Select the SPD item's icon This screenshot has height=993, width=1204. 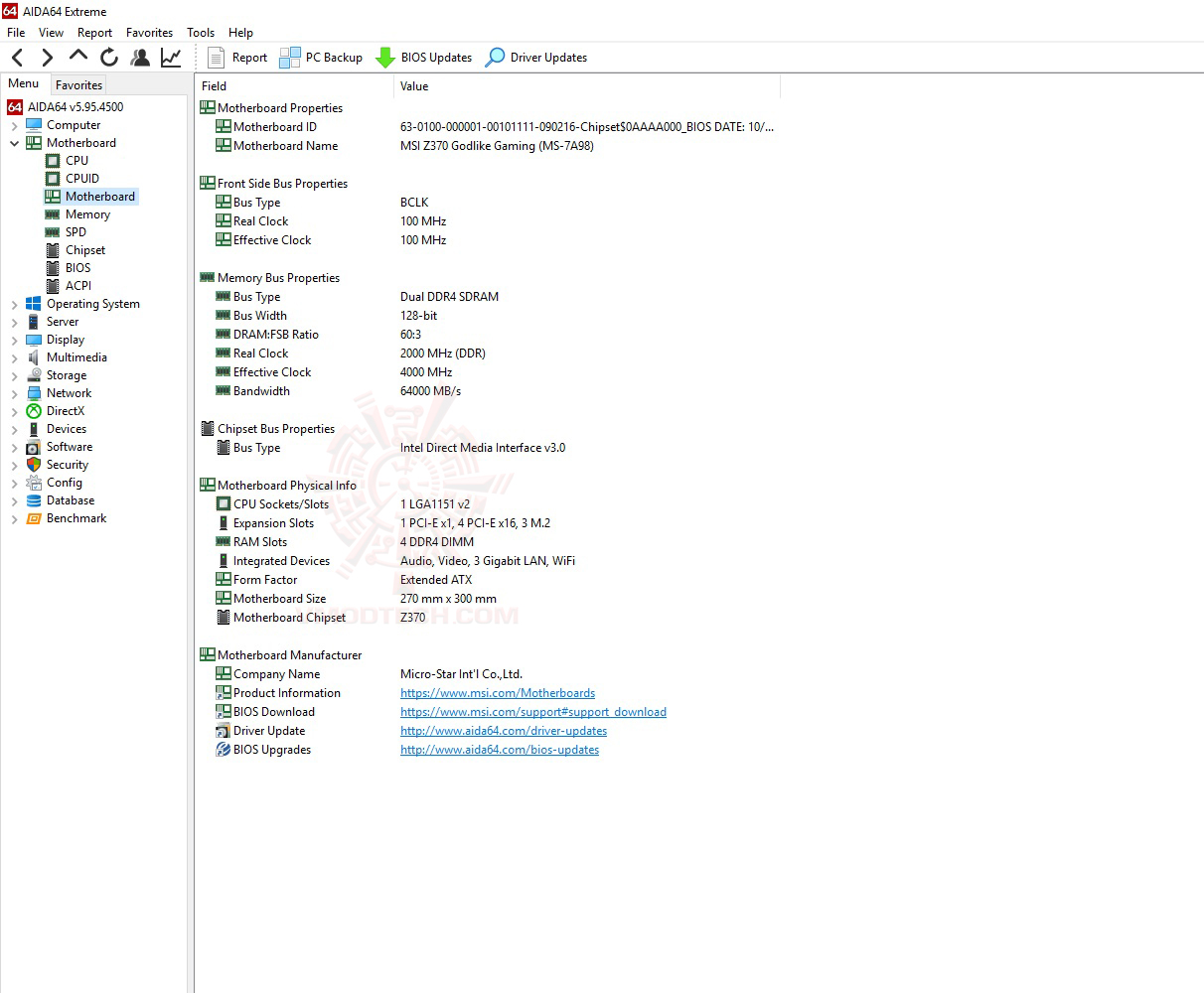[x=53, y=232]
